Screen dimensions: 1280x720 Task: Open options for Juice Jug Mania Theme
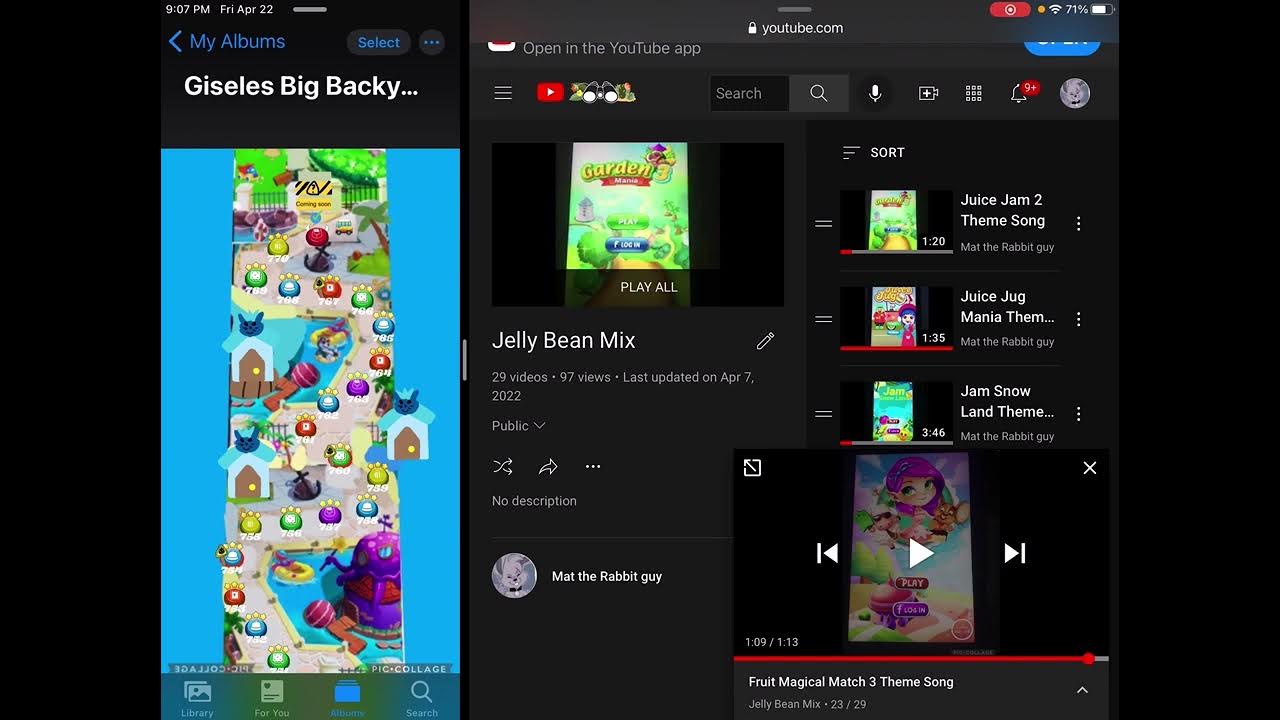1078,319
